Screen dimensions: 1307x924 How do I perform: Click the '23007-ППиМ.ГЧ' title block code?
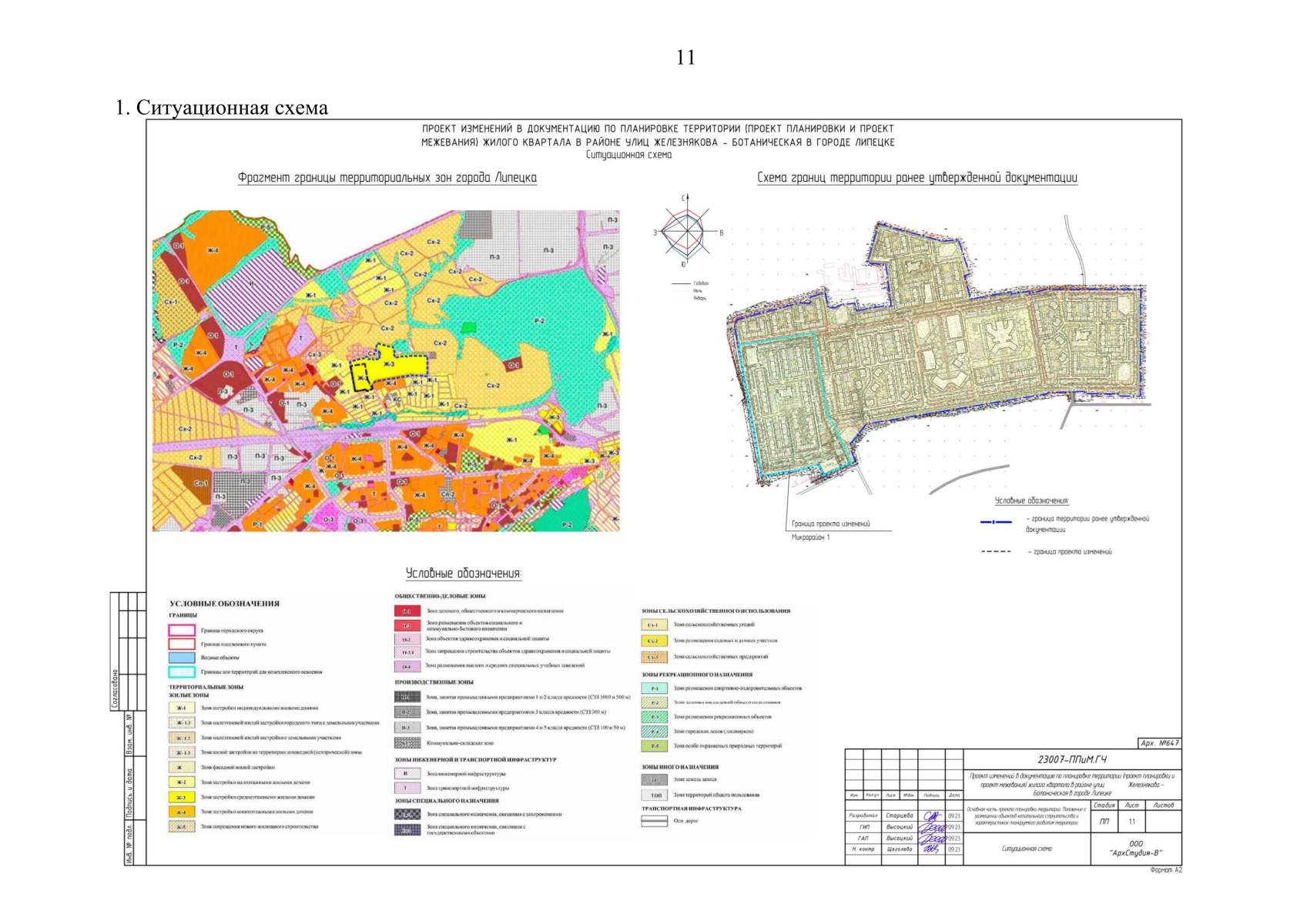(x=1072, y=759)
